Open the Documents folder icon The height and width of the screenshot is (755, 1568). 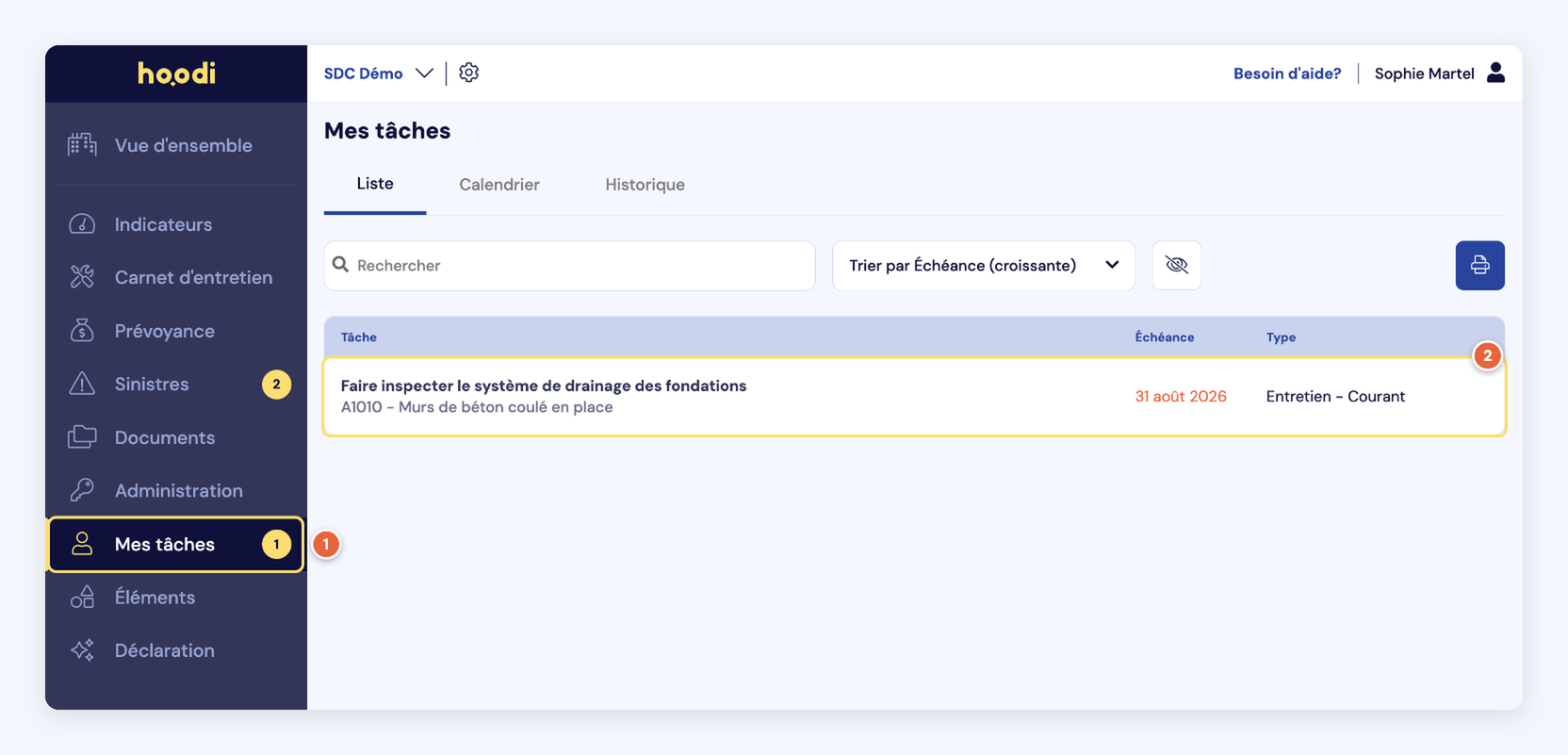tap(82, 437)
